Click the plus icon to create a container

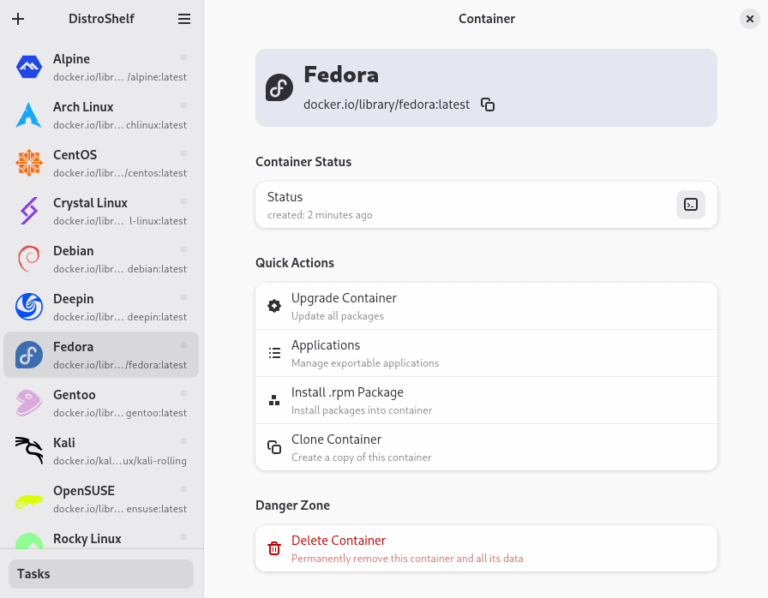point(18,19)
